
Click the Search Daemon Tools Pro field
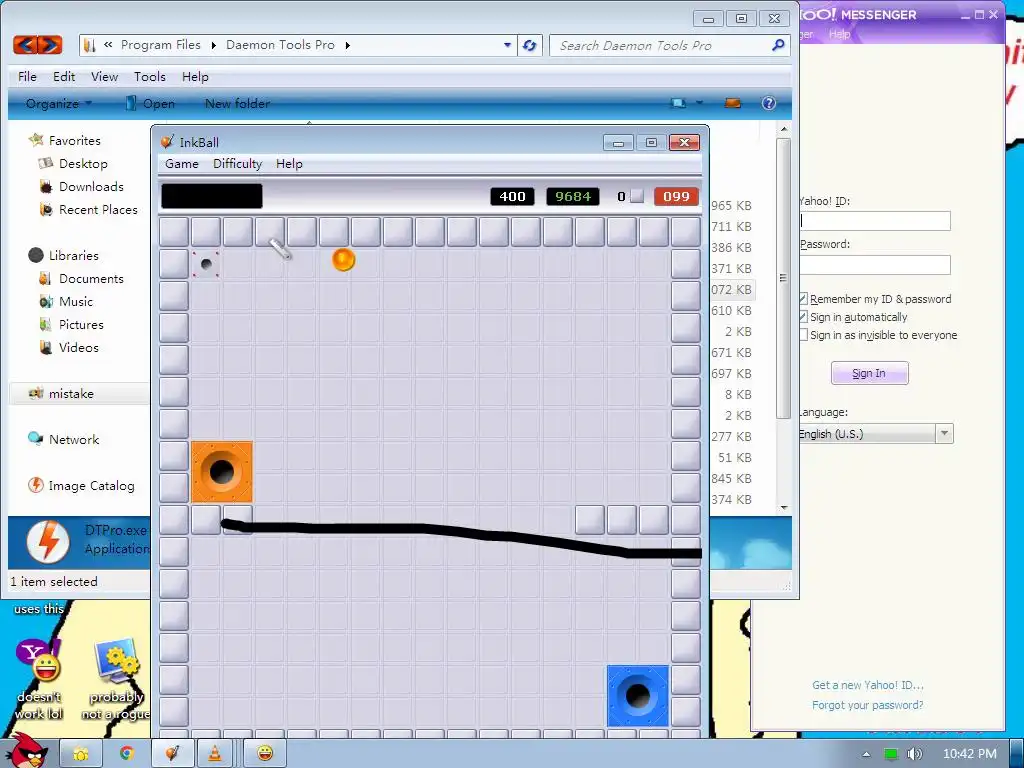[x=669, y=45]
